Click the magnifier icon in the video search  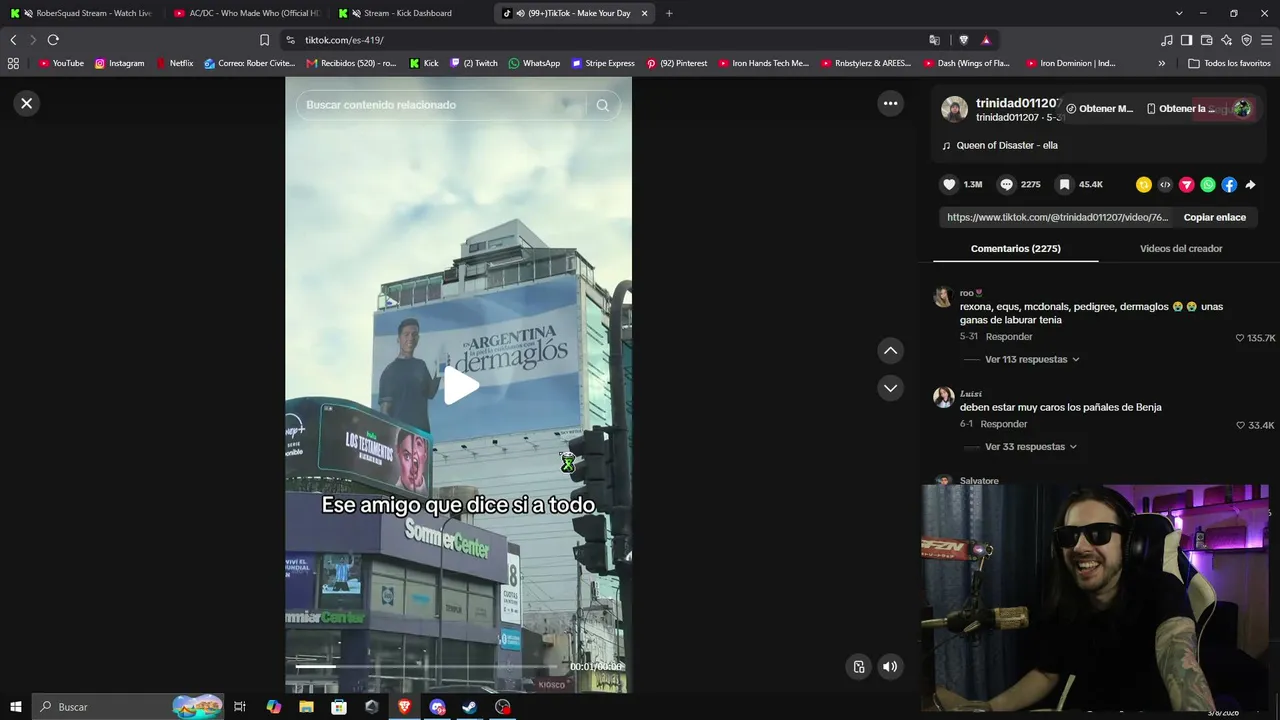tap(602, 105)
